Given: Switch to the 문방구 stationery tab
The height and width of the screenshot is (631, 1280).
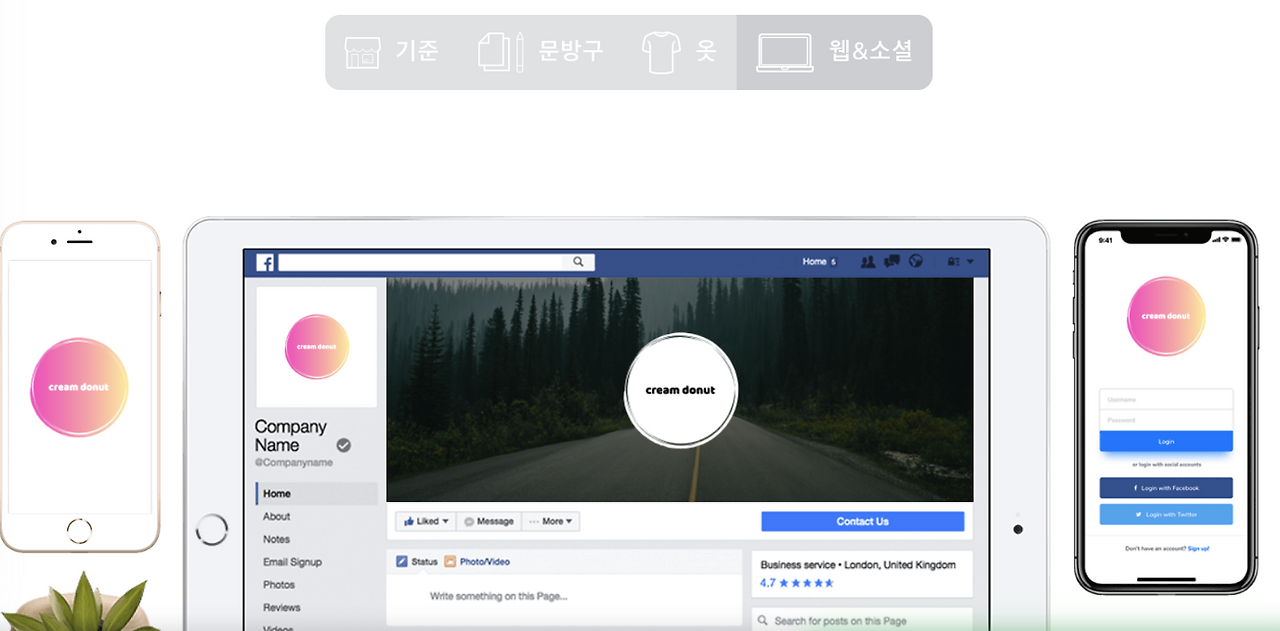Looking at the screenshot, I should click(541, 52).
